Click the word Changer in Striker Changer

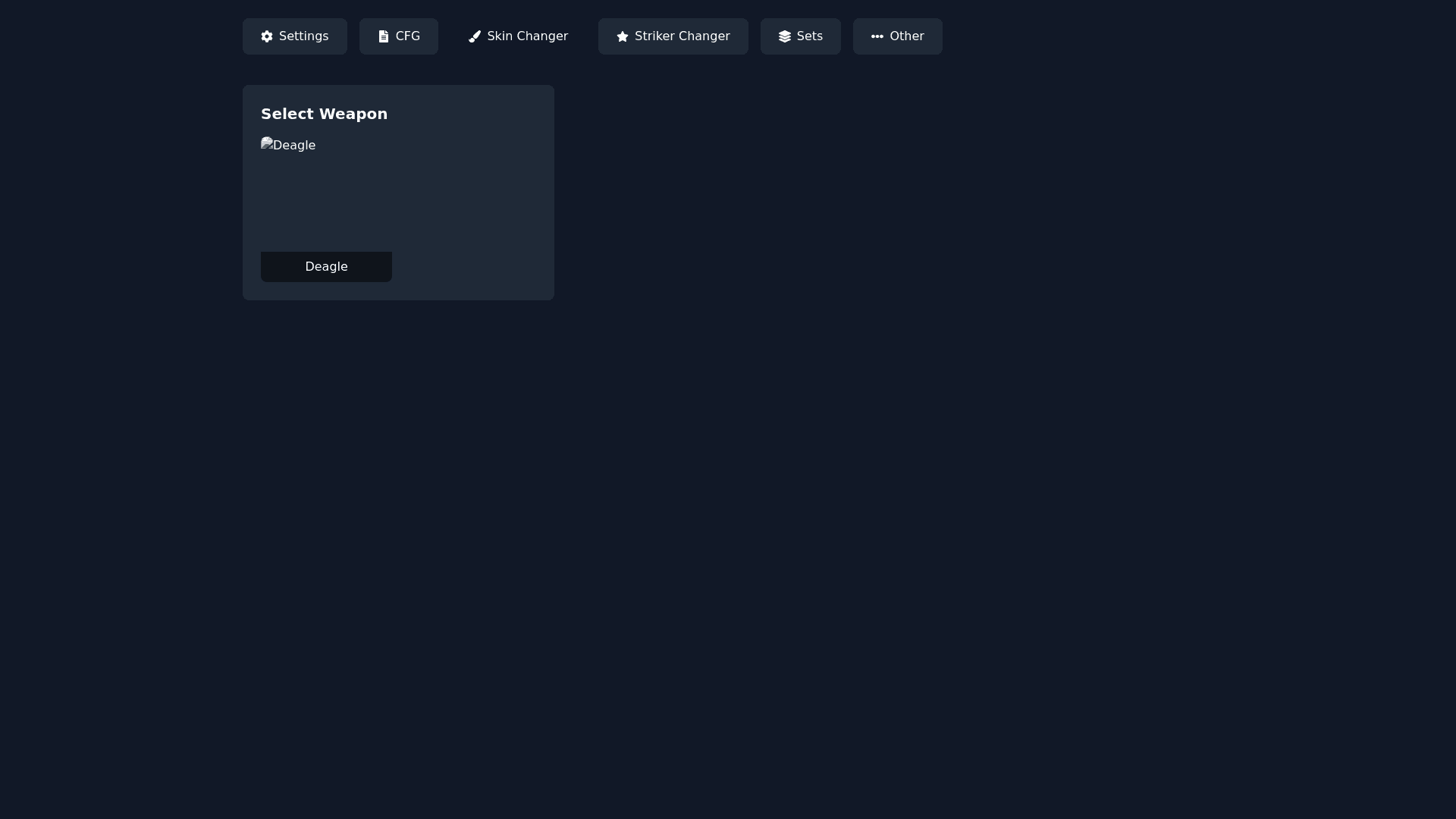[704, 36]
